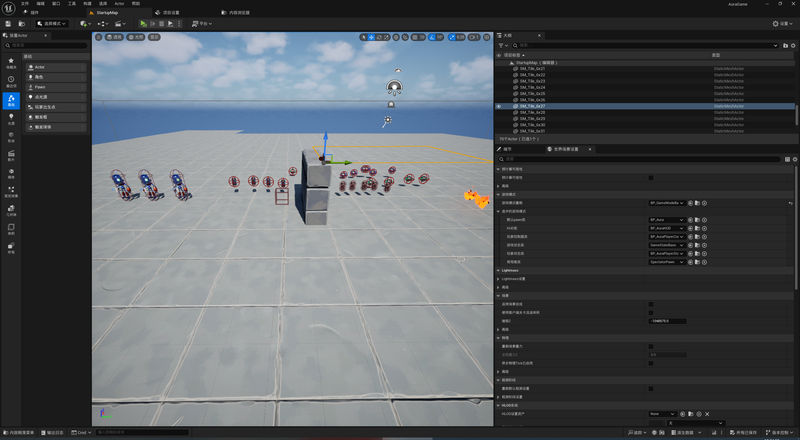Open the viewport hamburger options menu
The height and width of the screenshot is (440, 800).
98,36
